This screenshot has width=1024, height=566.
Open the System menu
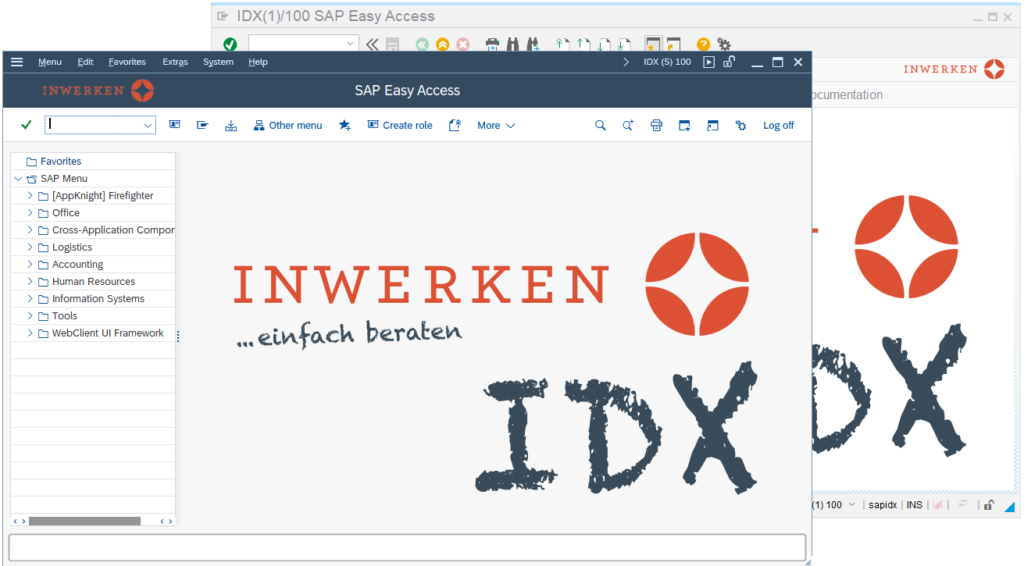218,62
